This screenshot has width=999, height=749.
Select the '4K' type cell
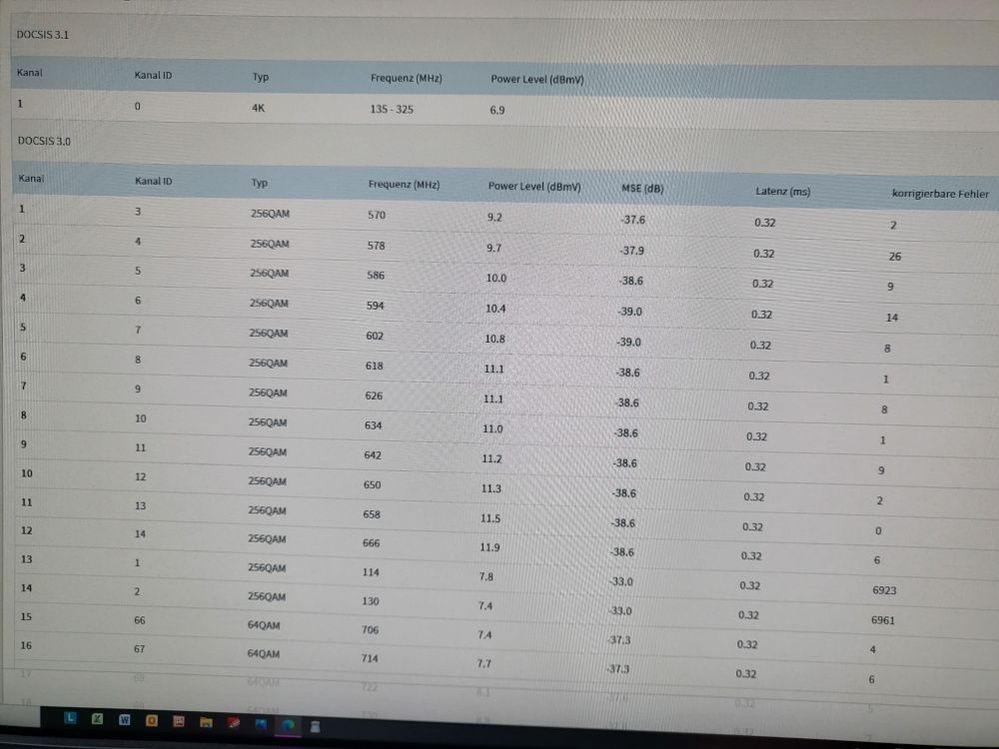coord(258,108)
